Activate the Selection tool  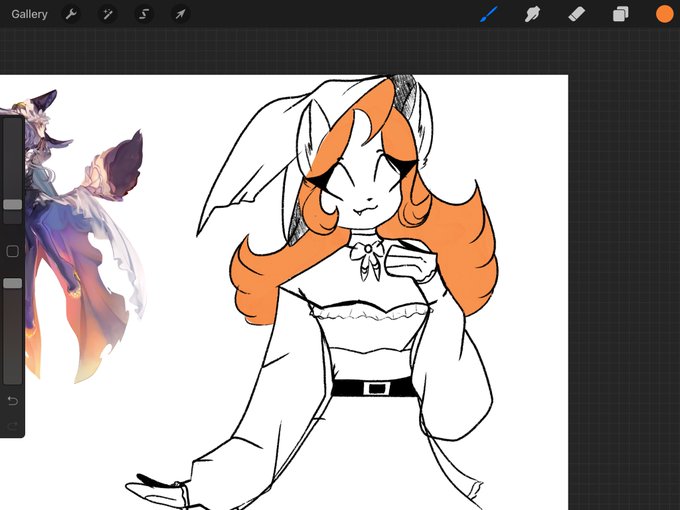coord(144,14)
